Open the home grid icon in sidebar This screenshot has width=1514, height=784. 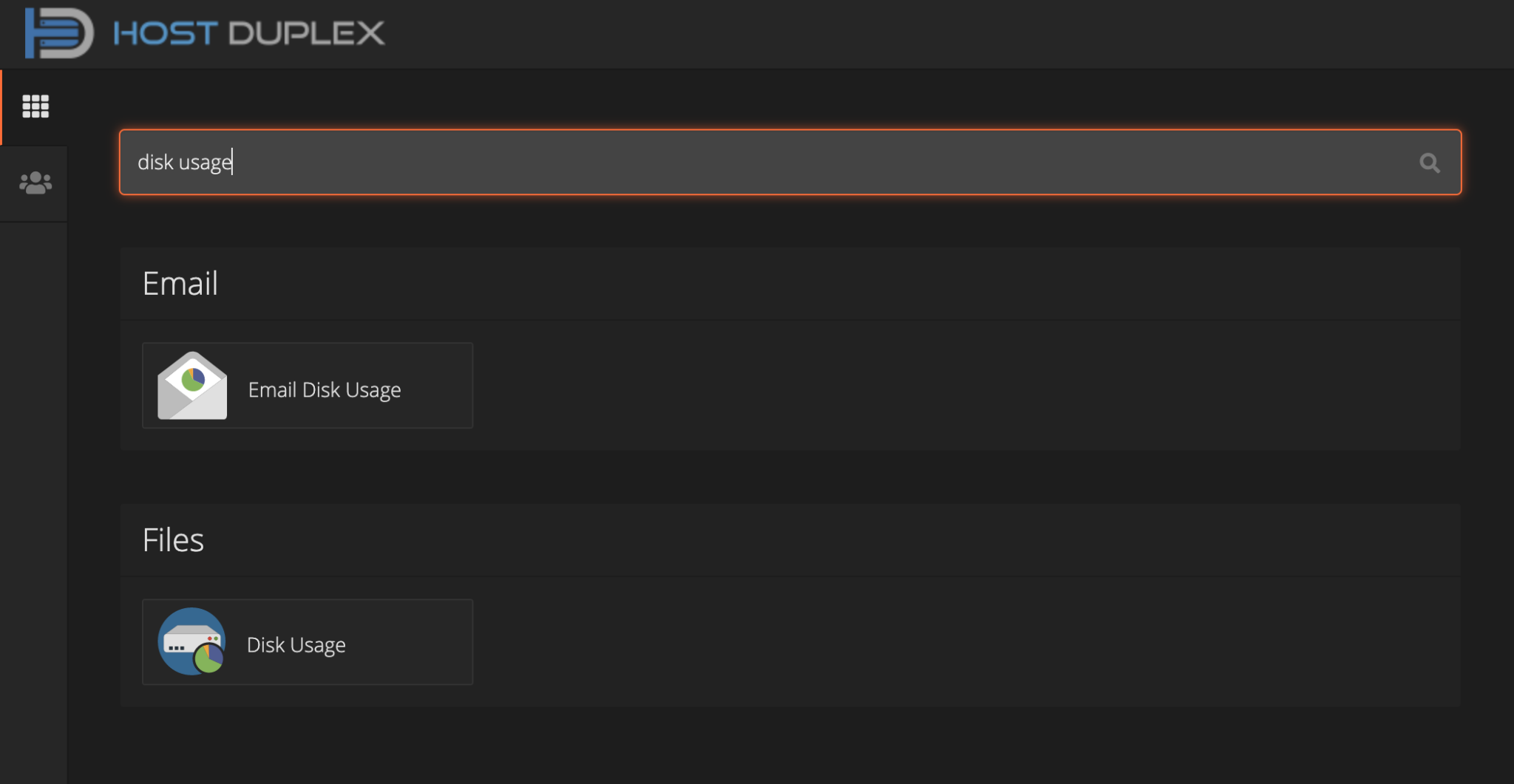pyautogui.click(x=35, y=106)
